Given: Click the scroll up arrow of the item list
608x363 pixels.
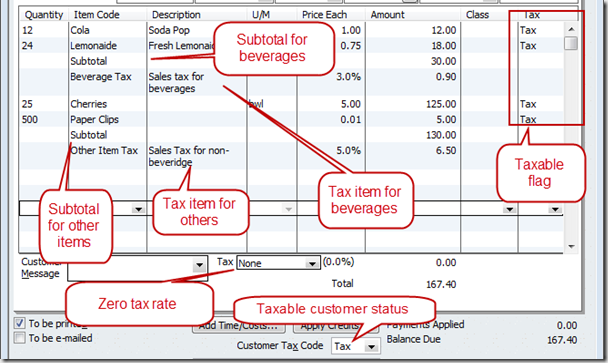Looking at the screenshot, I should [571, 29].
